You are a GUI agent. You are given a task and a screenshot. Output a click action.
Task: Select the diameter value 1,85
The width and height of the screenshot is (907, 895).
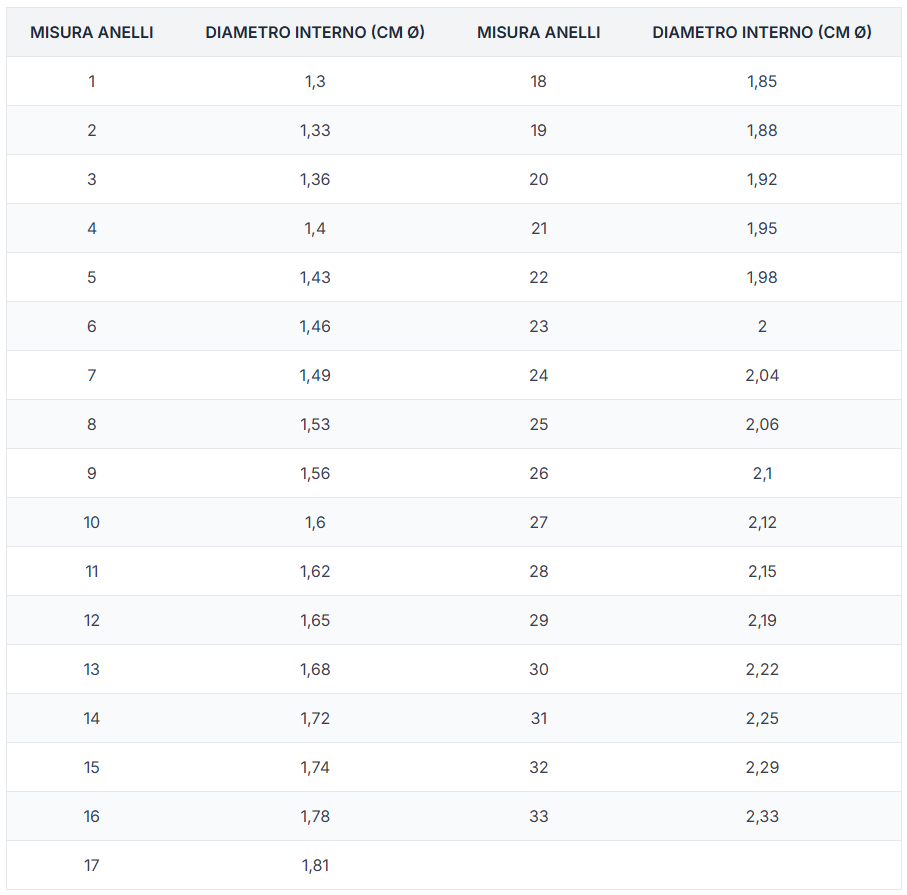point(762,81)
